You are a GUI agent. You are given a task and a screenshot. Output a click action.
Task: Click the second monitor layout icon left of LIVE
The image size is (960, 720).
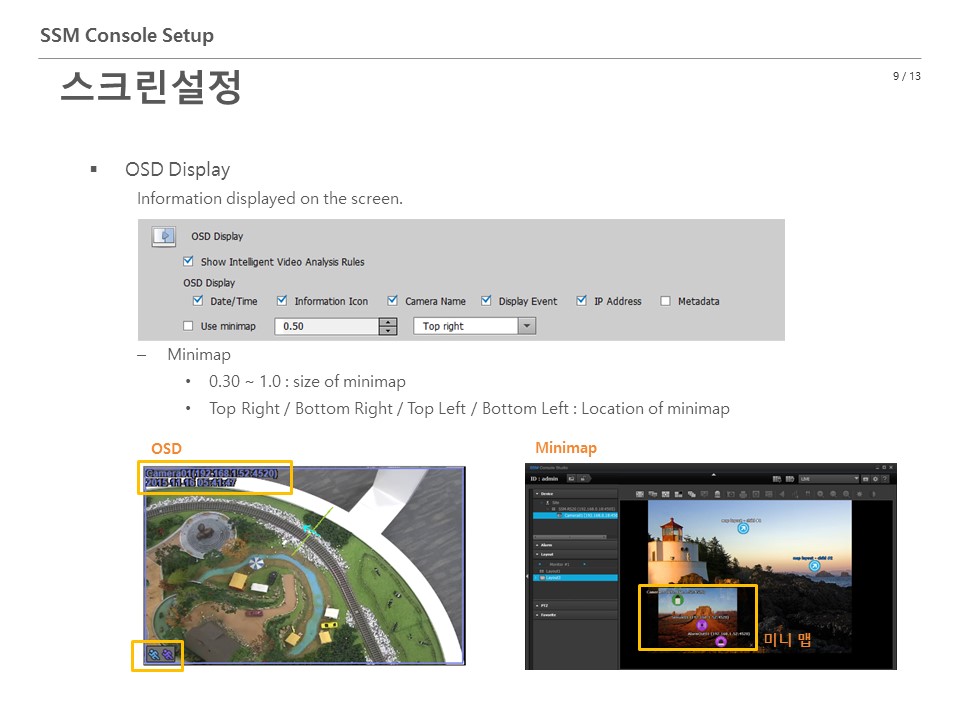coord(790,479)
